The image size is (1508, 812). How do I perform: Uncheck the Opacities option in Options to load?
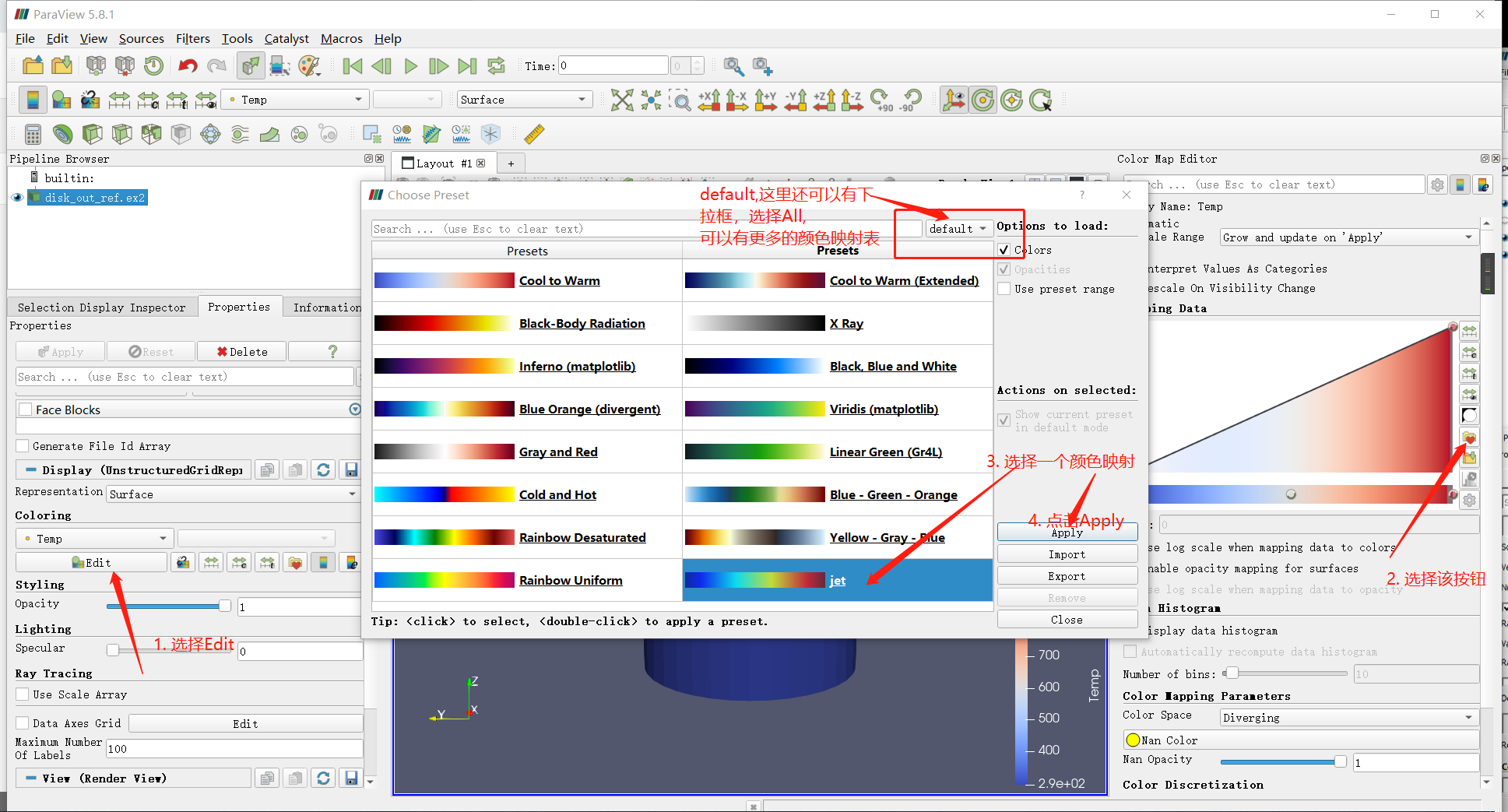coord(1004,269)
